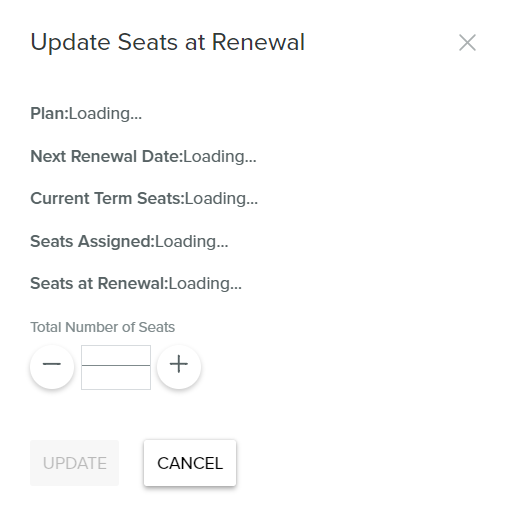Select the 'Seats Assigned:' label
The image size is (511, 513).
tap(93, 241)
